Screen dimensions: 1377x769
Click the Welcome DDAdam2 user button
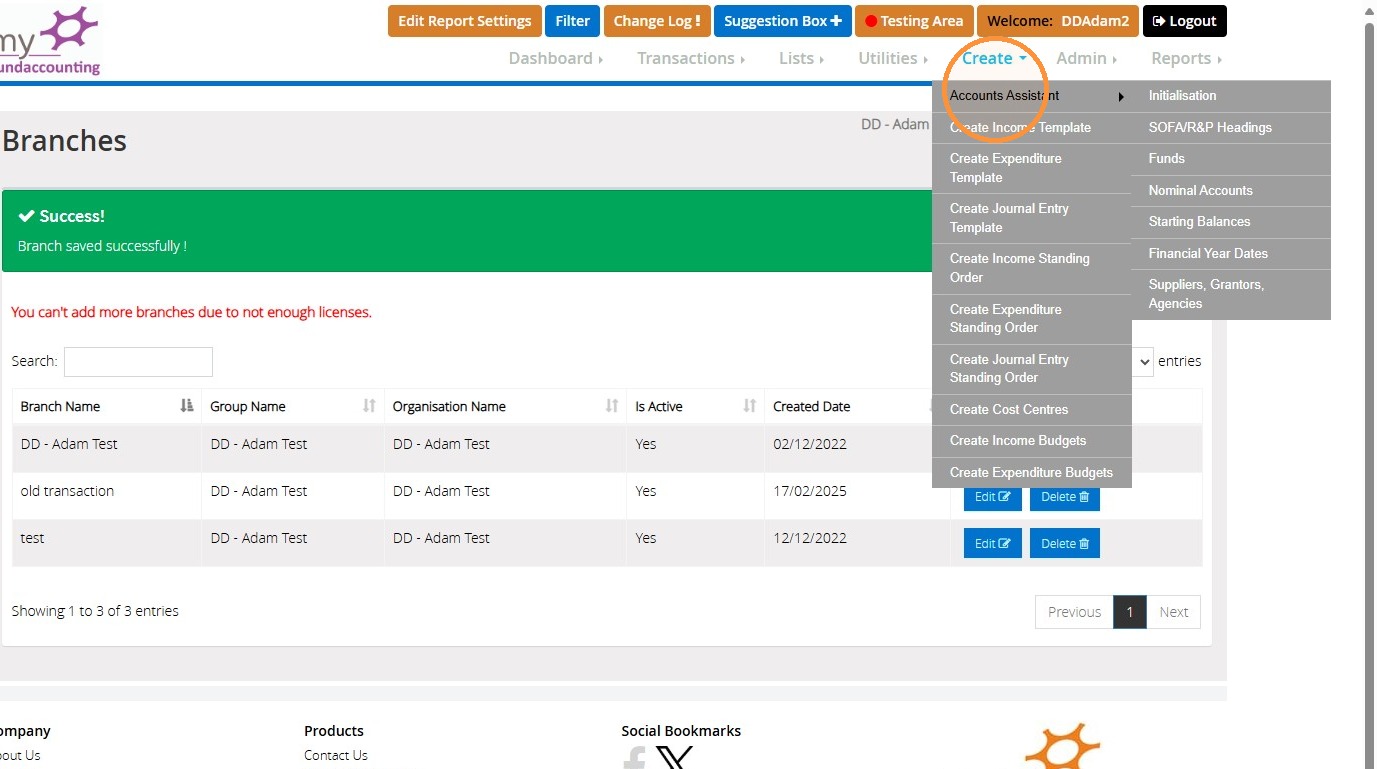tap(1058, 21)
